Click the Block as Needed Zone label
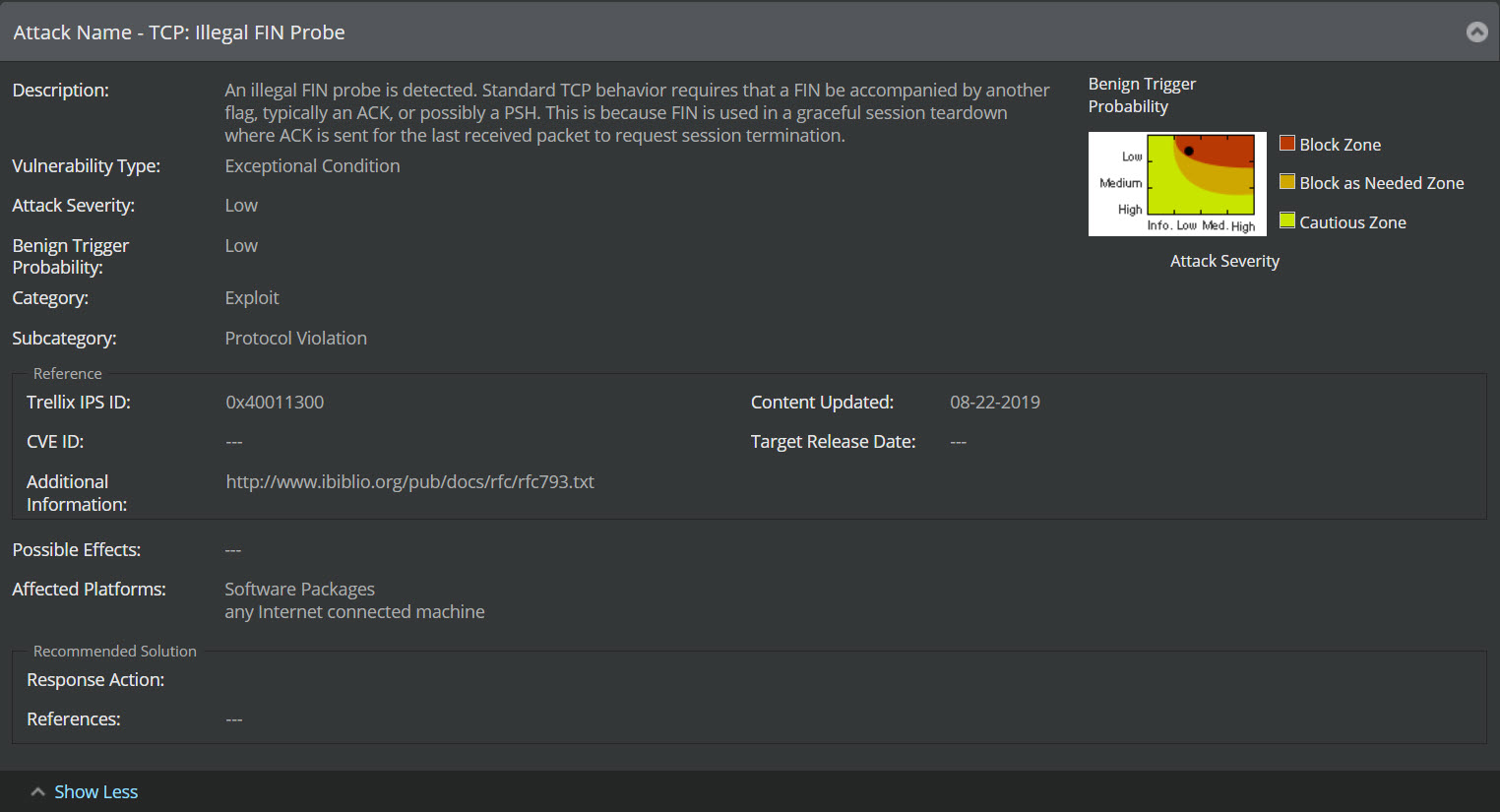 (1381, 183)
